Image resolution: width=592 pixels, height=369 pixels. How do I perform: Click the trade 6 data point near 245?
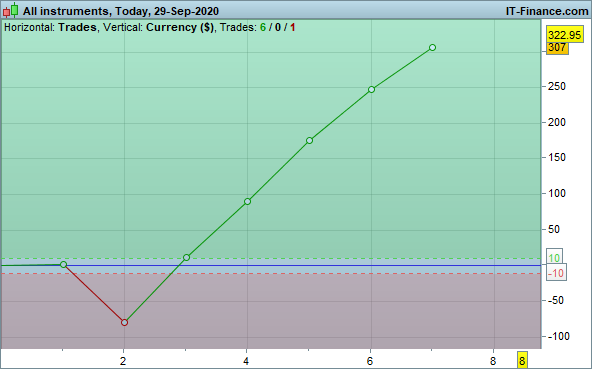click(x=371, y=90)
